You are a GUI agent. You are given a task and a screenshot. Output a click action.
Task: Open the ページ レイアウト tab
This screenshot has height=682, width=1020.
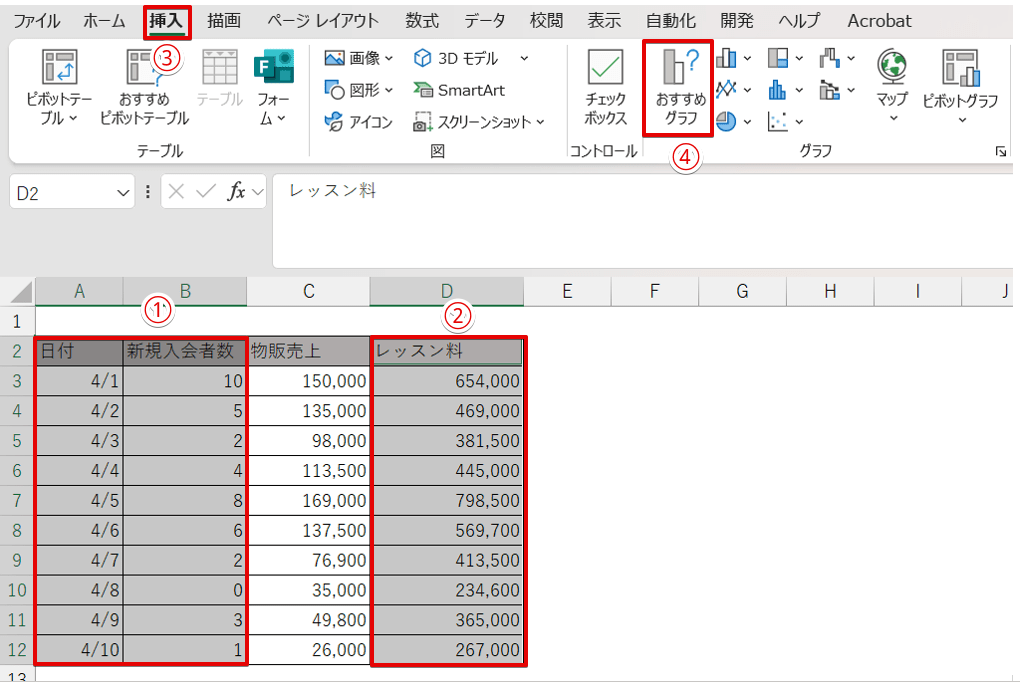(x=323, y=21)
